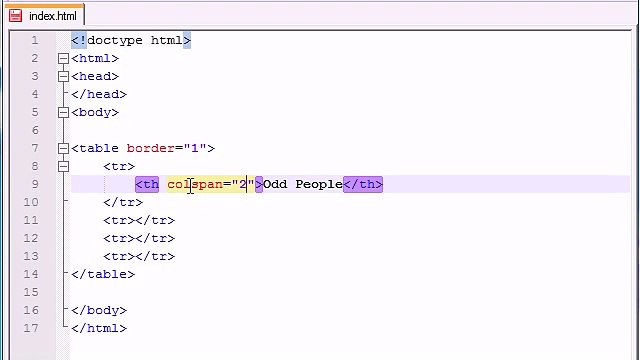Click line number 9 in the margin

(x=35, y=184)
